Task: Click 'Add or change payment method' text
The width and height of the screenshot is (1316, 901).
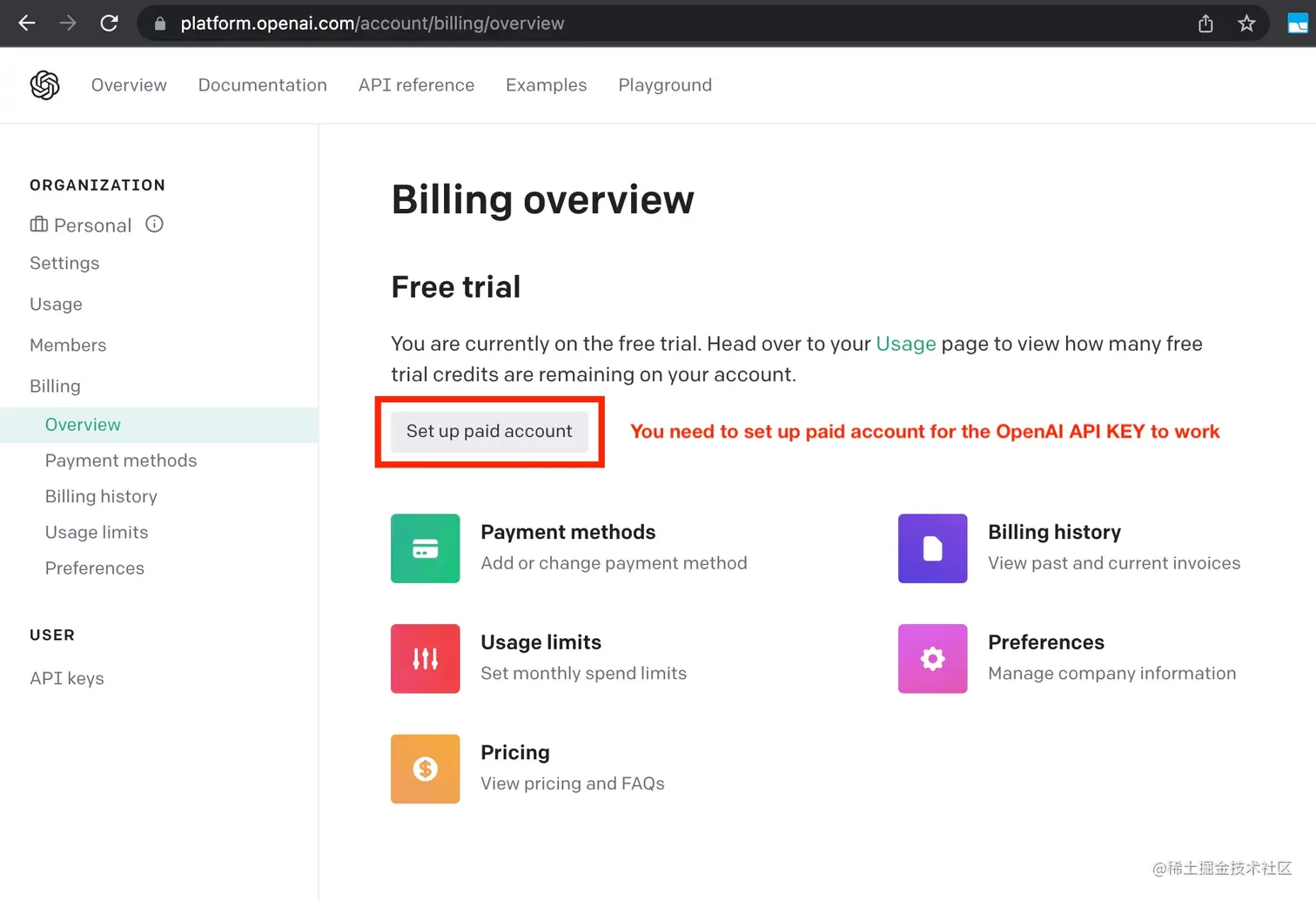Action: [614, 563]
